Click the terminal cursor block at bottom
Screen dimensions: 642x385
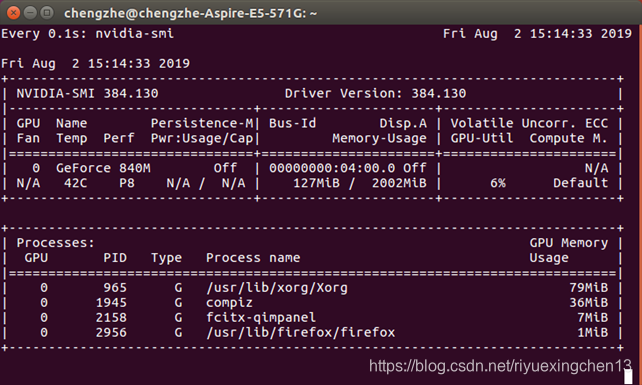pos(628,377)
